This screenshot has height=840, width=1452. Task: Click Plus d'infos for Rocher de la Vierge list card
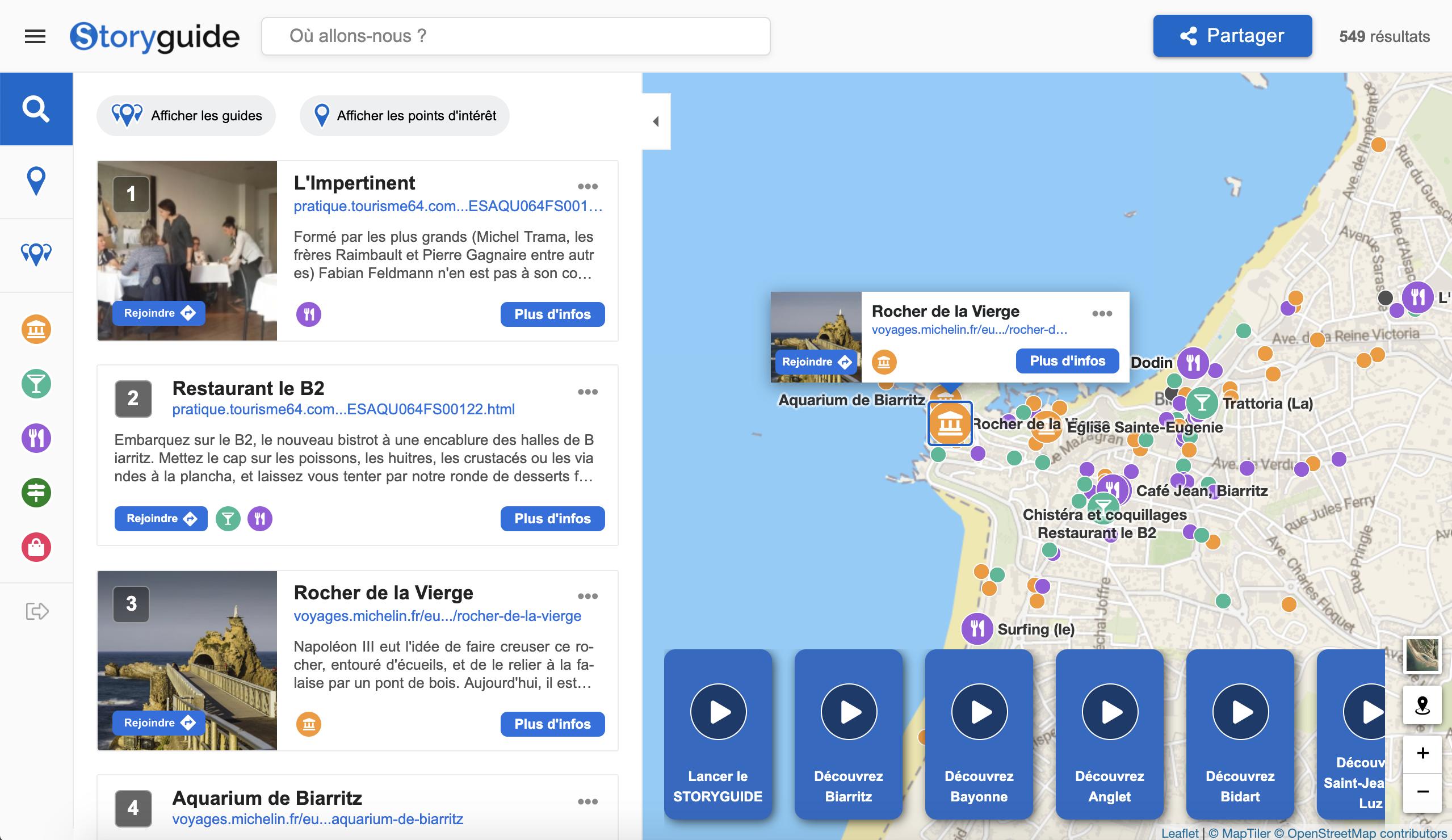552,724
